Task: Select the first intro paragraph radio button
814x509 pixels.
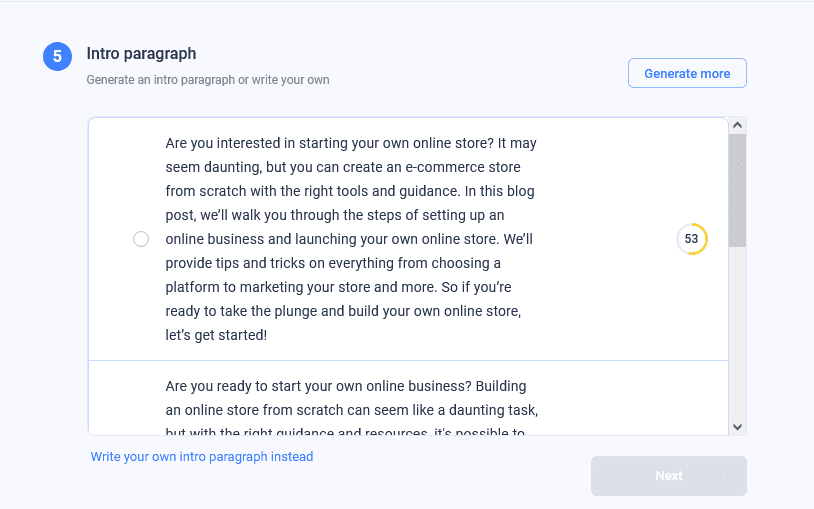Action: coord(141,239)
